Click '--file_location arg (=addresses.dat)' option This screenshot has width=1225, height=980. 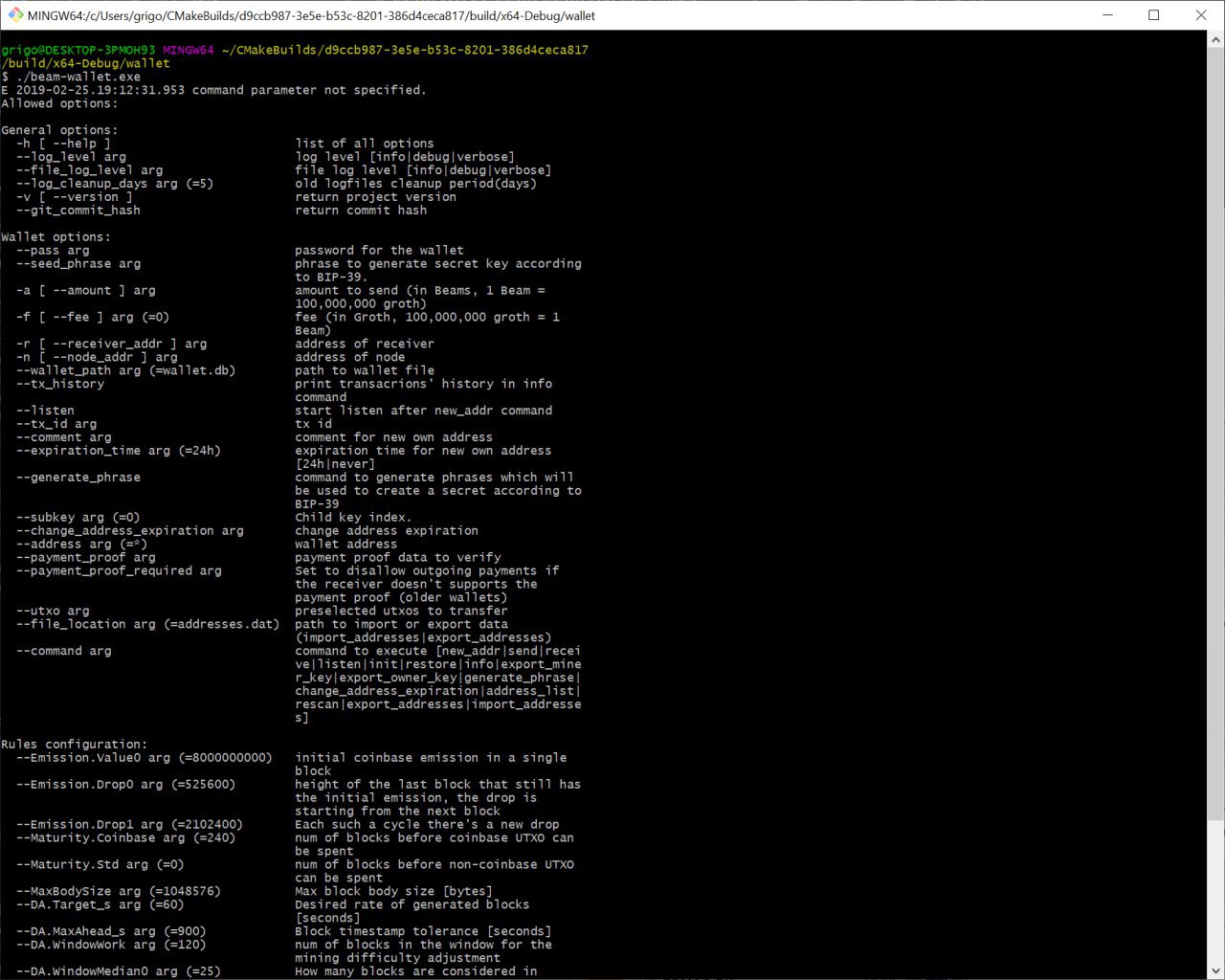(147, 626)
